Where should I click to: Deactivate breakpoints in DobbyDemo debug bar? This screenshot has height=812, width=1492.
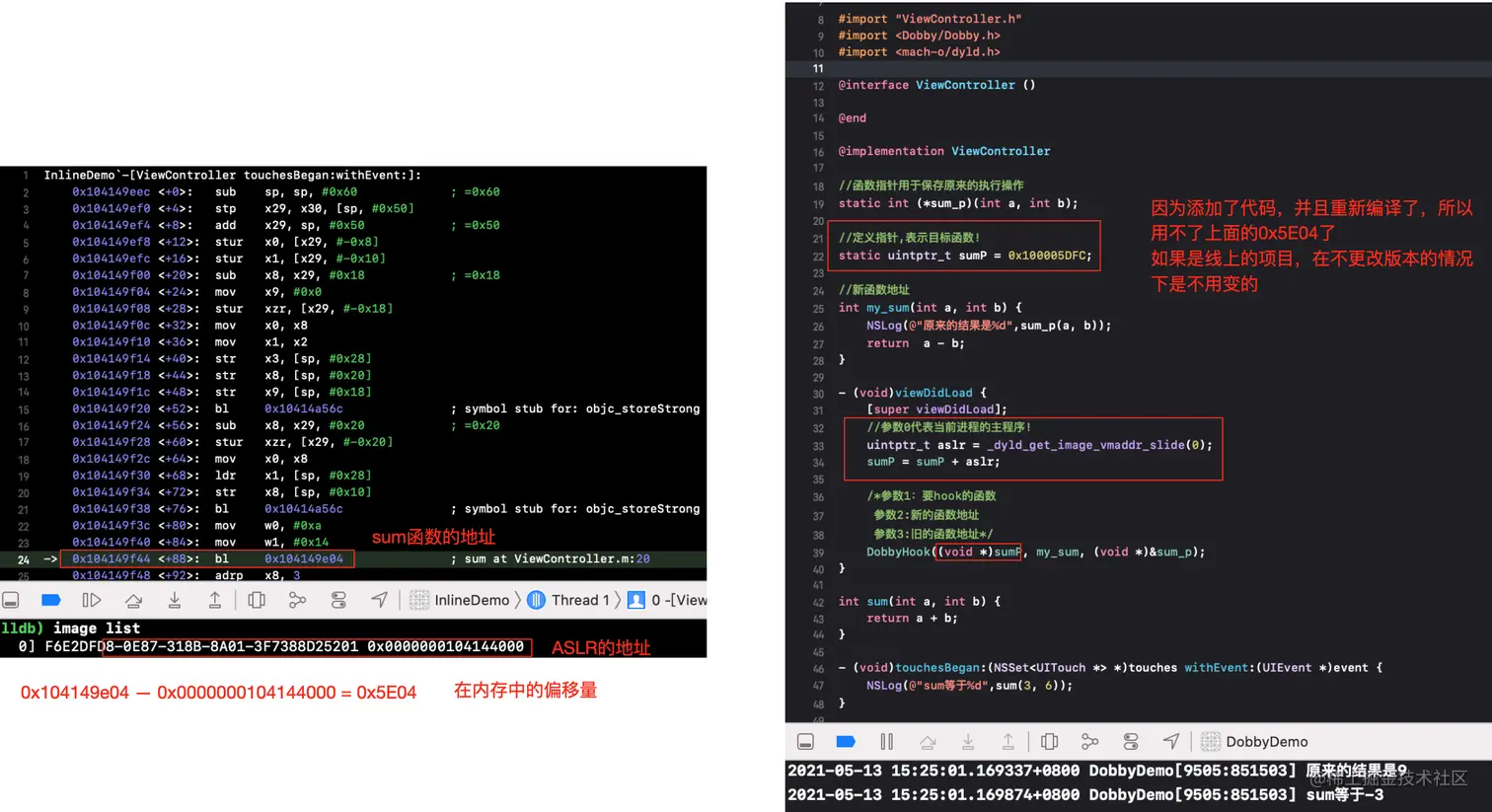click(x=846, y=741)
